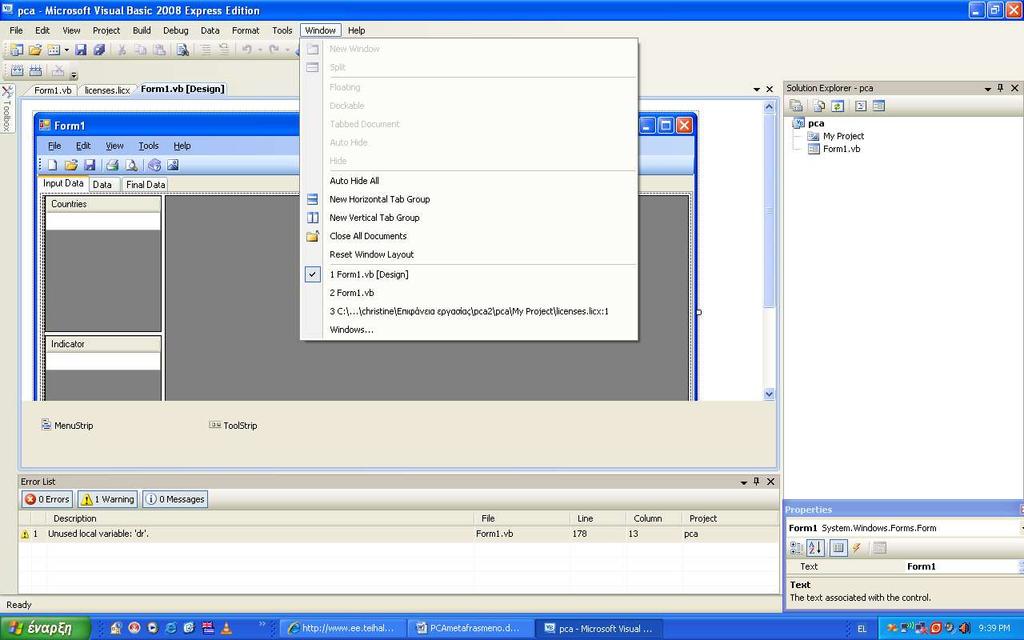Pin the Solution Explorer panel
The width and height of the screenshot is (1024, 640).
(1000, 88)
